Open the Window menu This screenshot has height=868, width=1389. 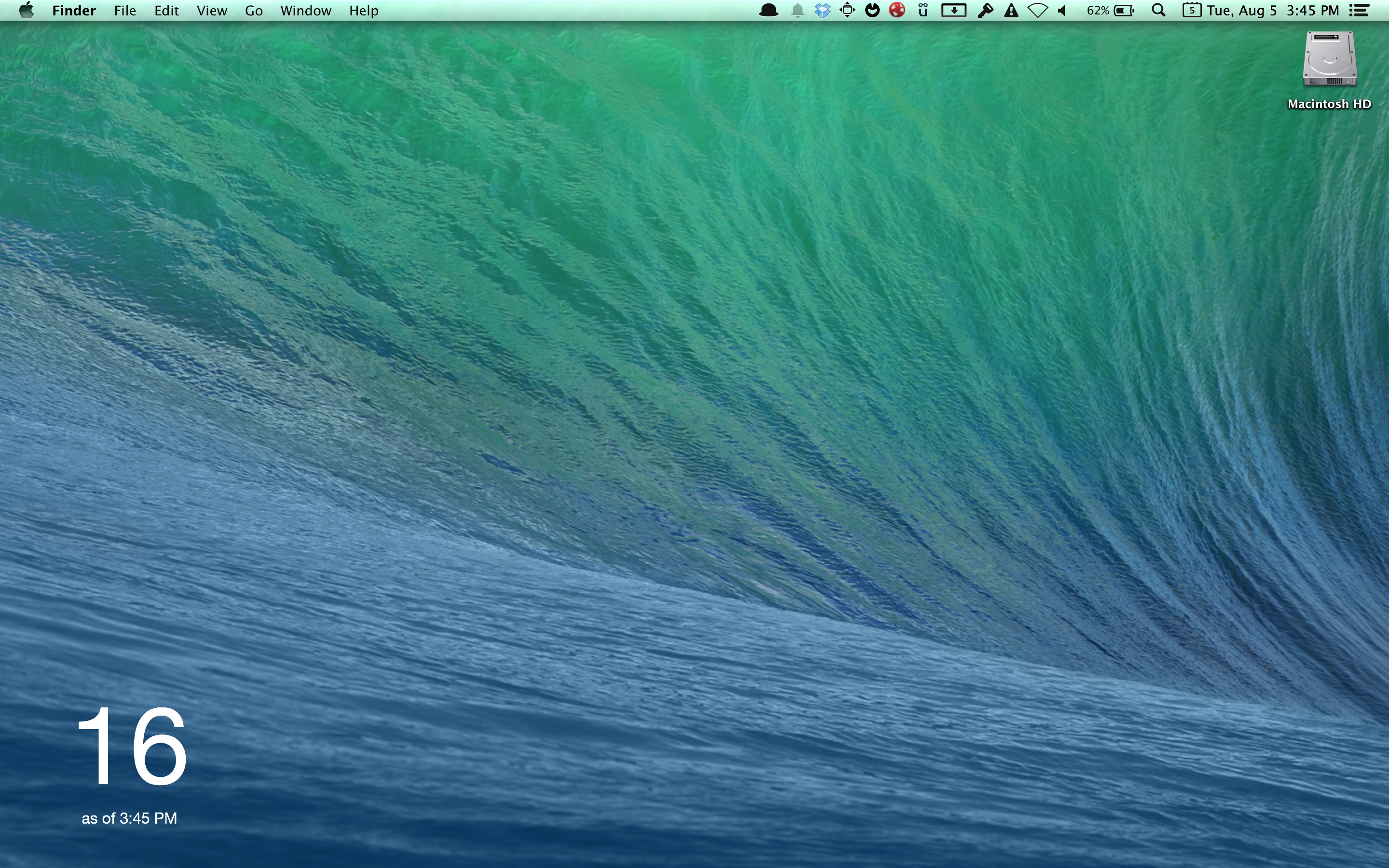tap(305, 10)
